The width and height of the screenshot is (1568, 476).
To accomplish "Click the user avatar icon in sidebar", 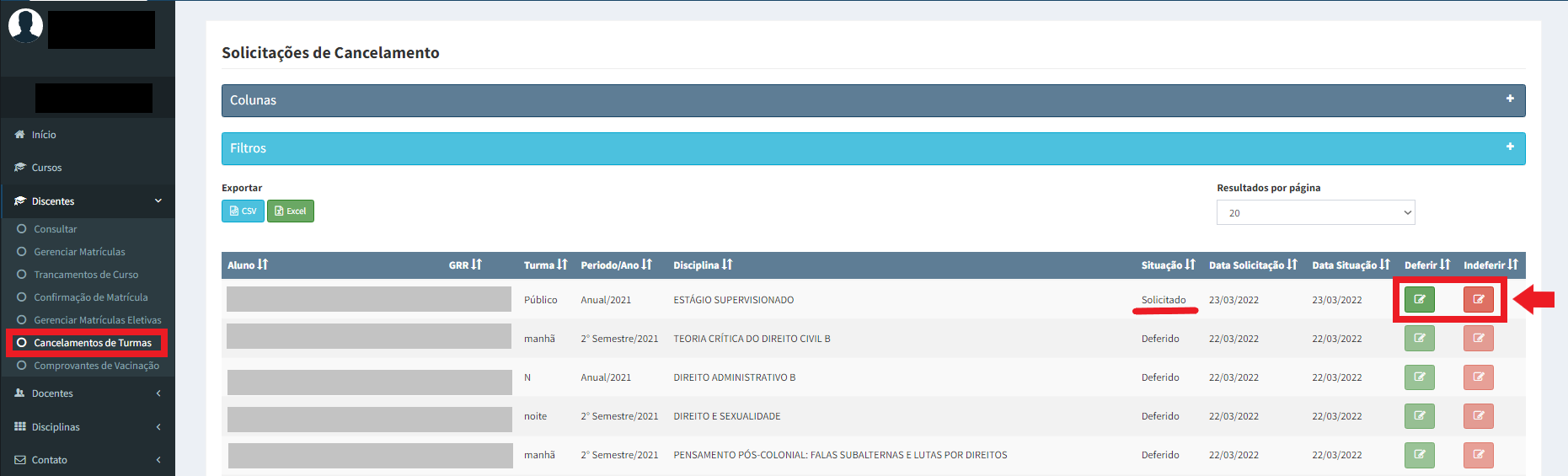I will click(25, 25).
